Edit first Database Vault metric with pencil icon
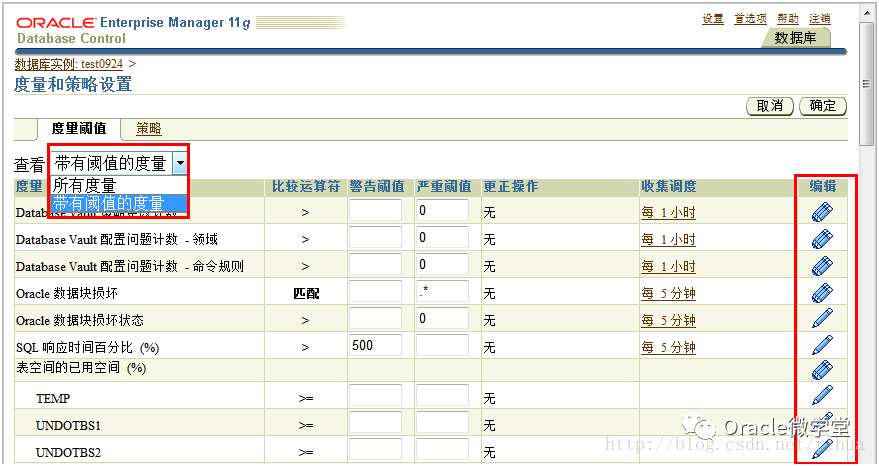 pyautogui.click(x=822, y=212)
